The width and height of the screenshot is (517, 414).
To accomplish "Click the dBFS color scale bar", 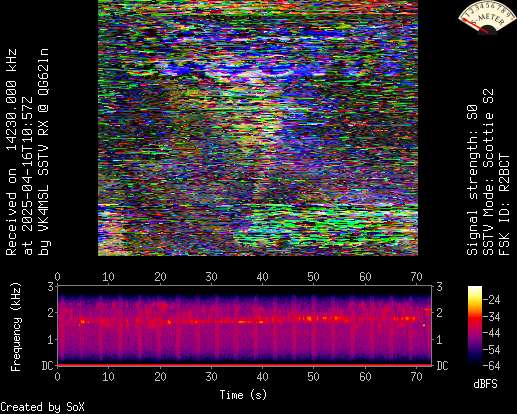I will 475,326.
